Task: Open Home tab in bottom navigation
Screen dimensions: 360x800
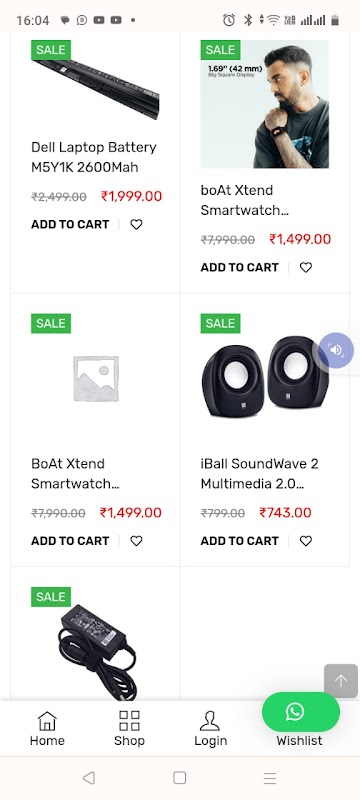Action: click(47, 729)
